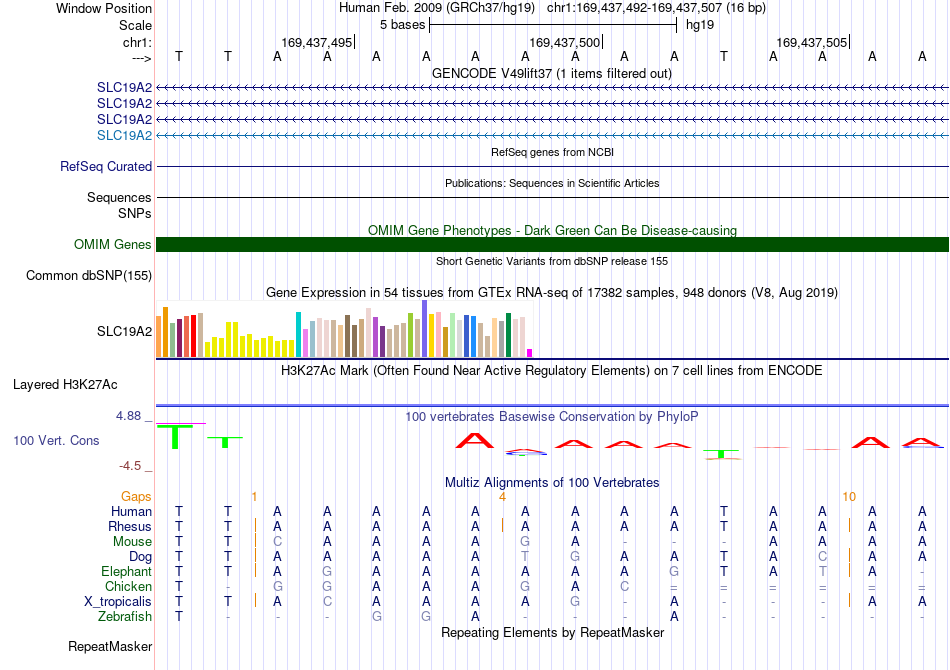
Task: Click the tall blue-violet GTEx expression bar
Action: pyautogui.click(x=425, y=329)
